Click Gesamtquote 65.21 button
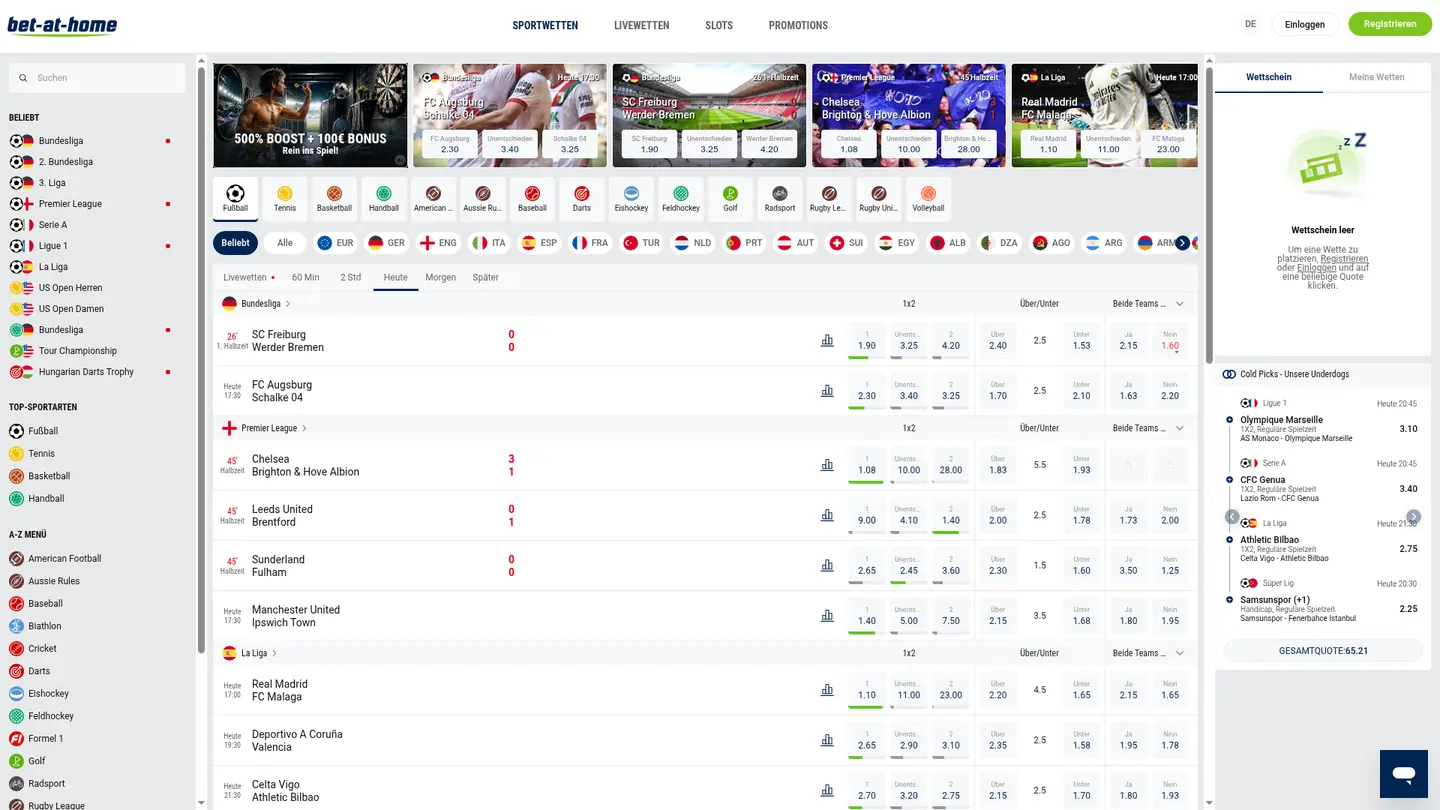The width and height of the screenshot is (1440, 810). 1323,651
